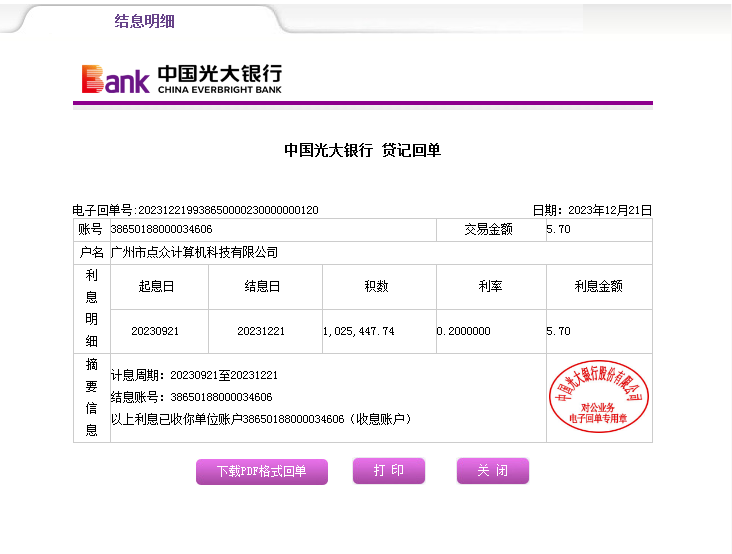
Task: Click the red electronic receipt seal stamp
Action: 598,396
